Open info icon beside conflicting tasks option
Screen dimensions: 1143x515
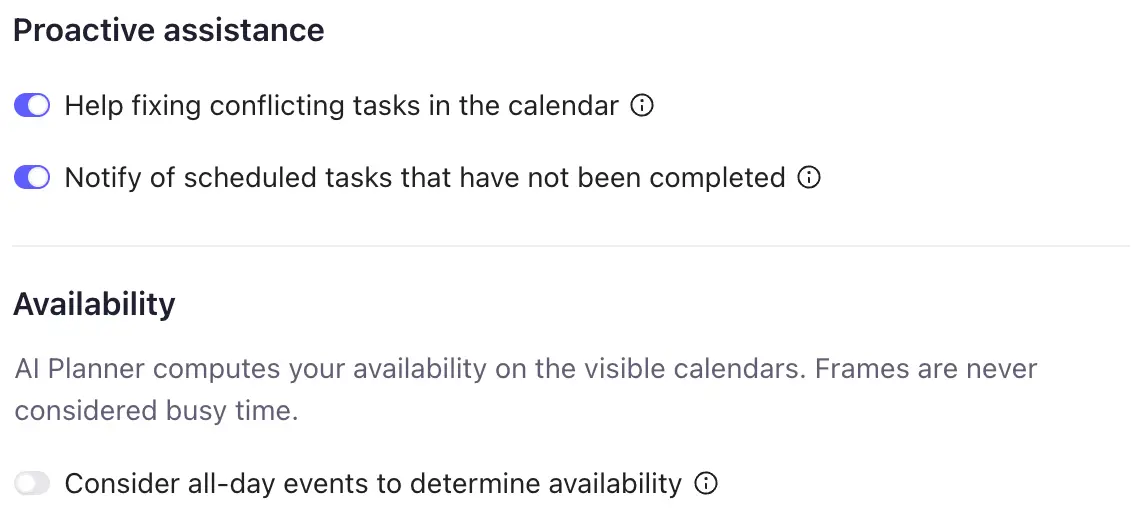pos(643,106)
